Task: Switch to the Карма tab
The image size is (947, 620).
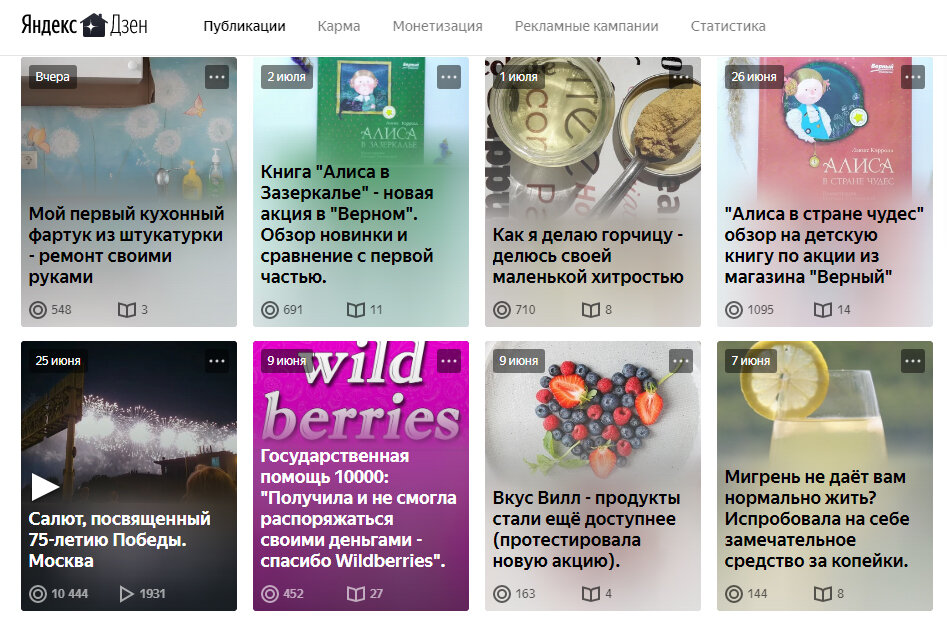Action: 339,26
